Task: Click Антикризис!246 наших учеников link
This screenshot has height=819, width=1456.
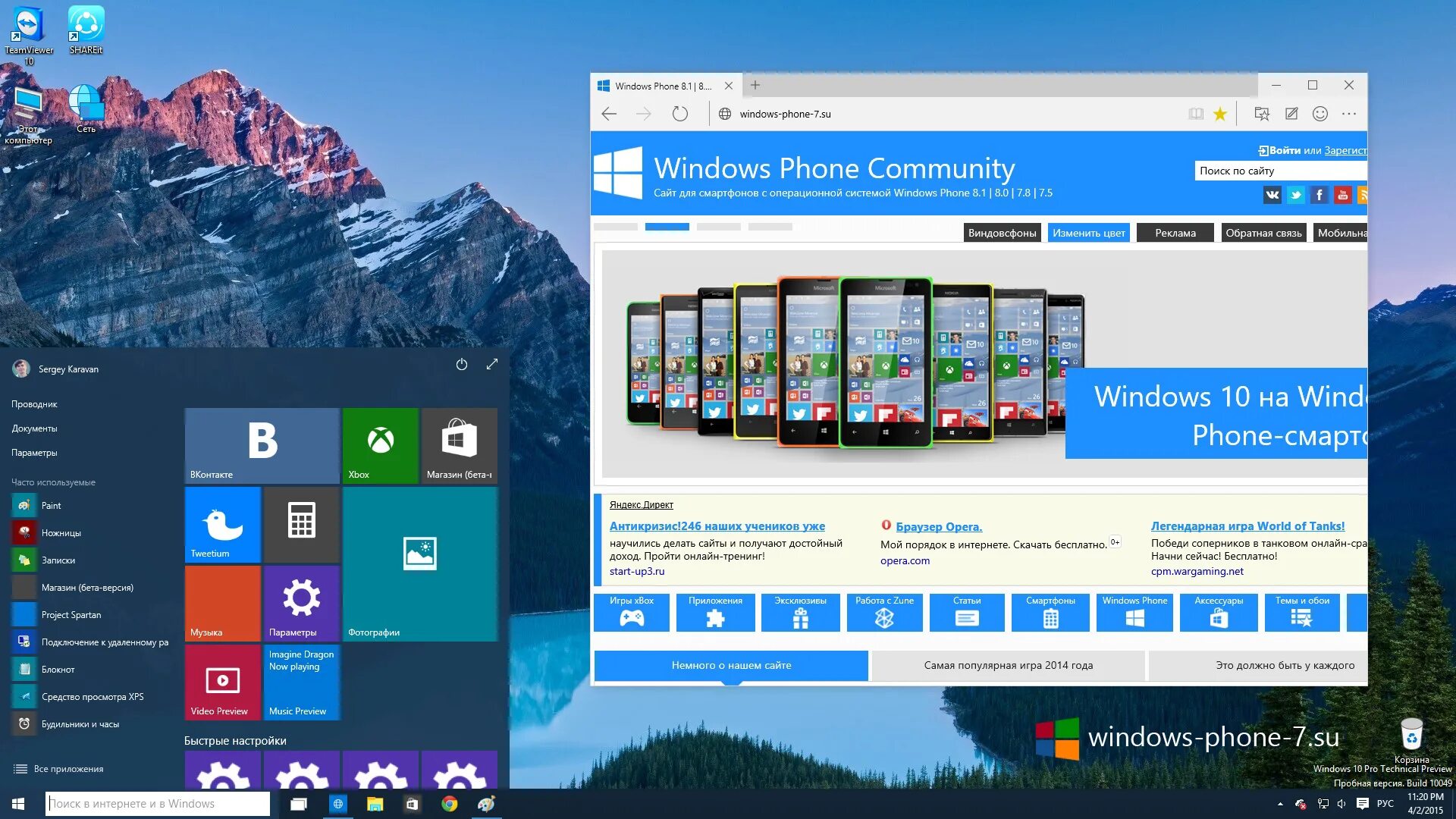Action: pos(717,525)
